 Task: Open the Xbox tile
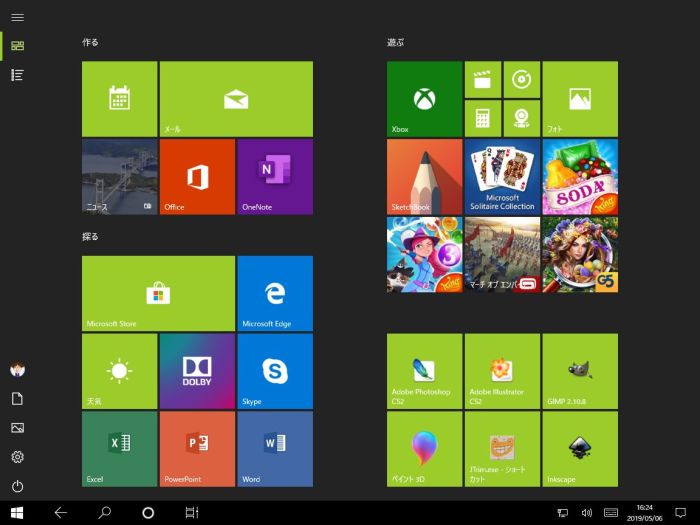424,99
